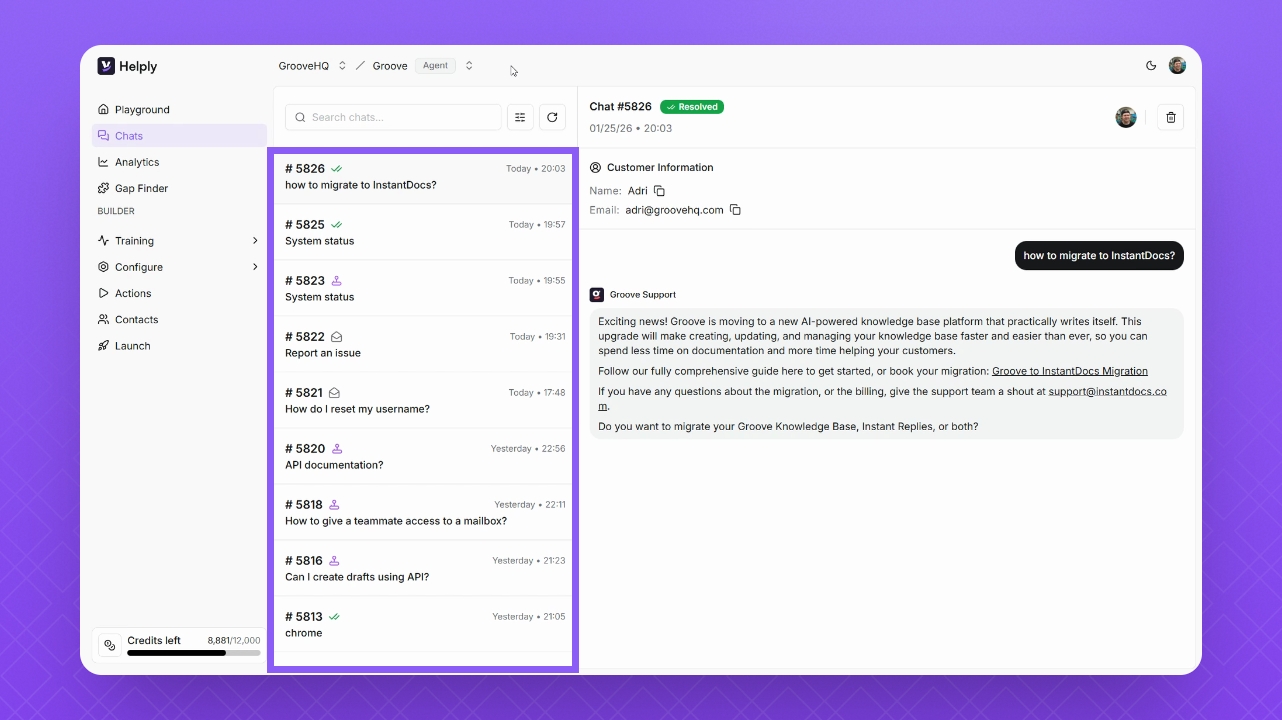Open "Can I create drafts using API?" chat

pyautogui.click(x=423, y=569)
